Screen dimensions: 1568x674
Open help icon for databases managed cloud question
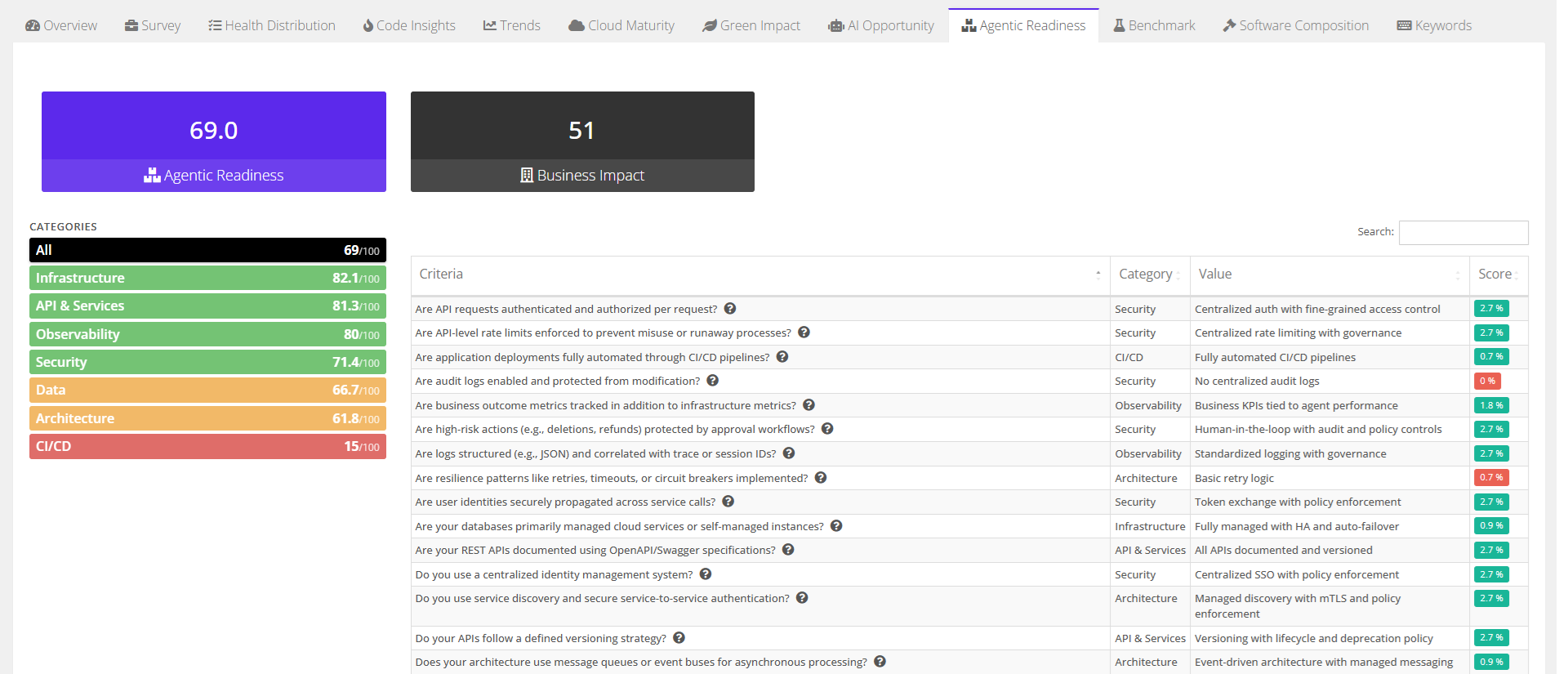click(836, 526)
